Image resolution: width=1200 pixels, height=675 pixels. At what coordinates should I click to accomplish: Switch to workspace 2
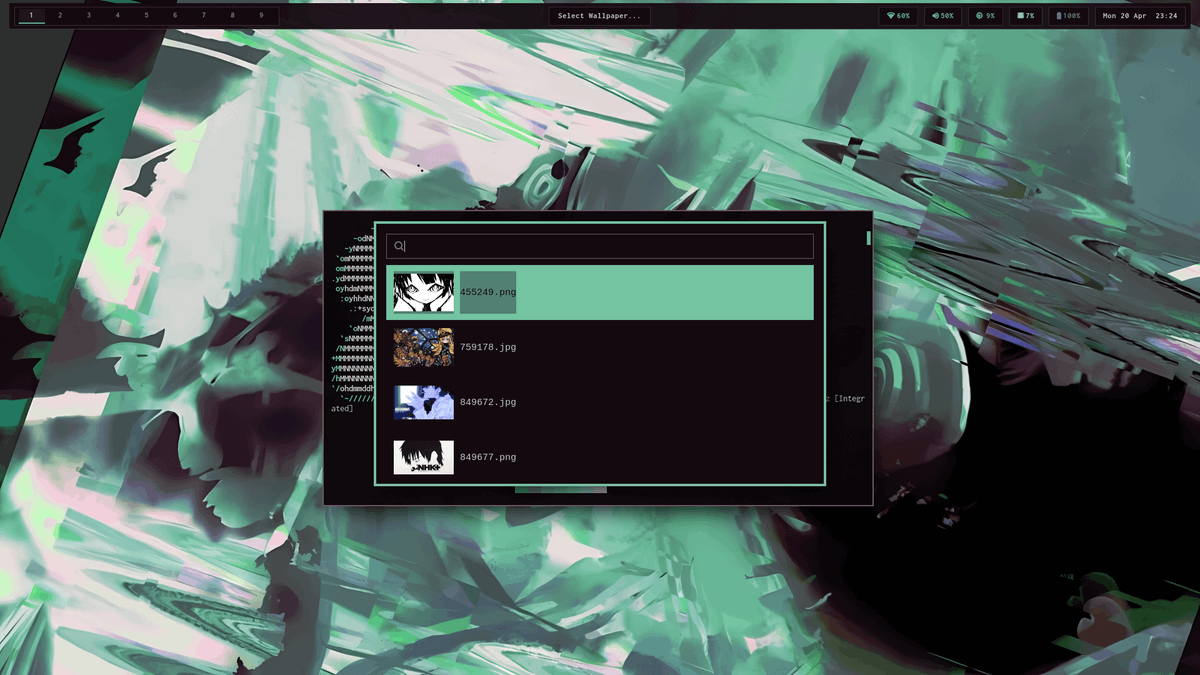58,15
